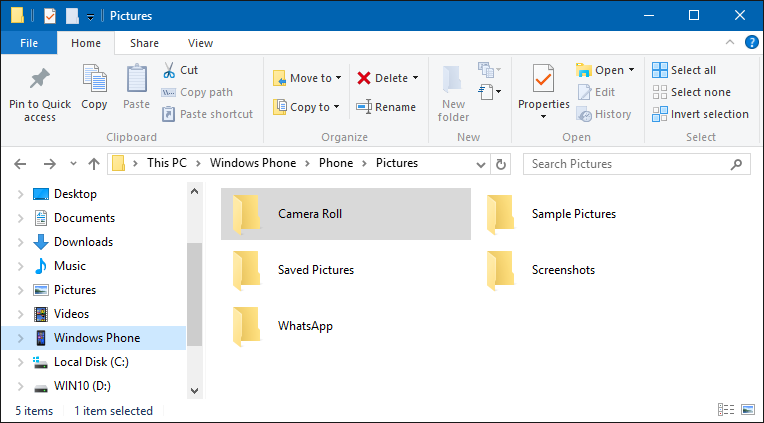Viewport: 764px width, 423px height.
Task: Open address bar history dropdown
Action: coord(481,164)
